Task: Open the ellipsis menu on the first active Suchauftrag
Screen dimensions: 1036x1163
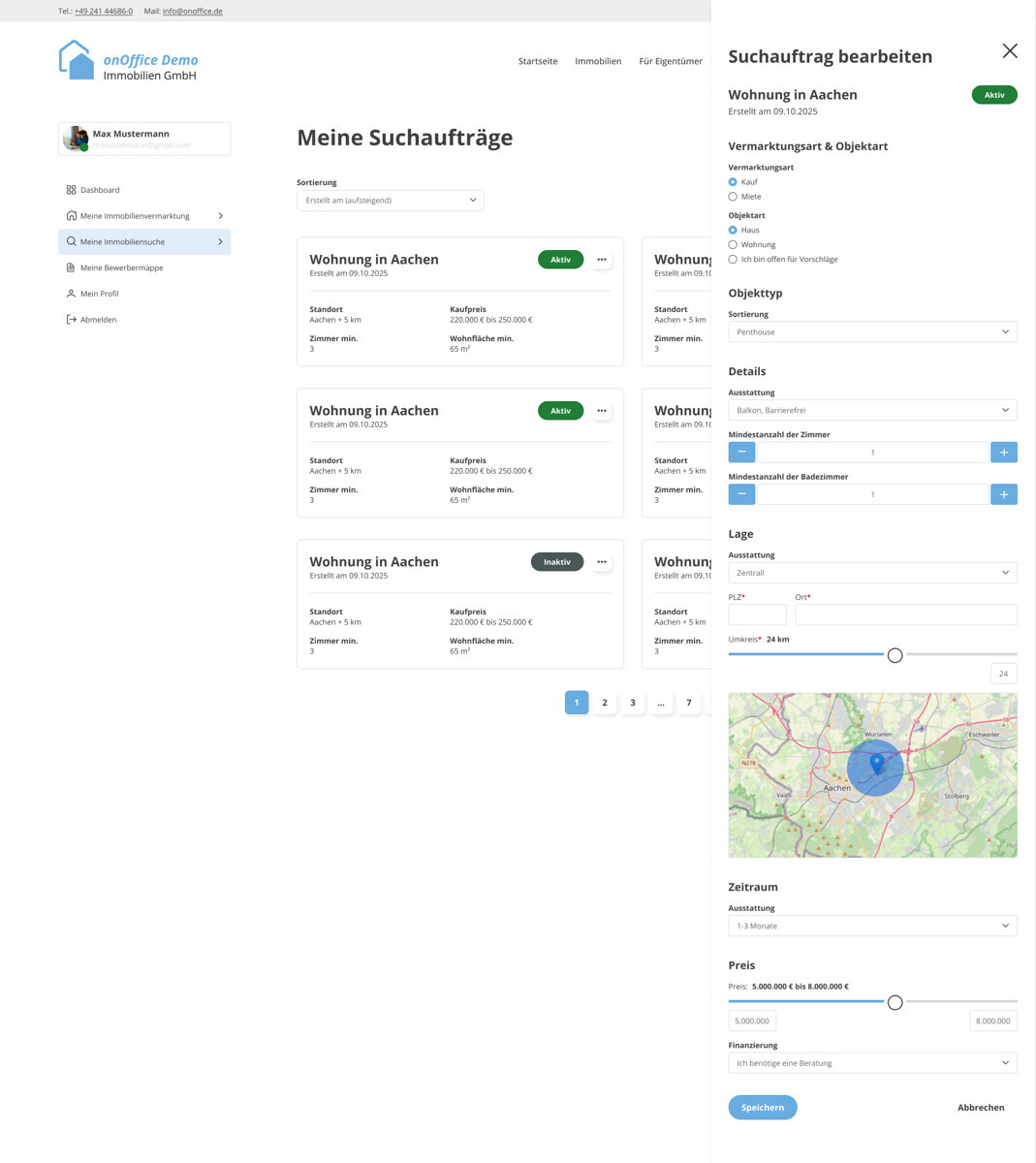Action: pyautogui.click(x=602, y=259)
